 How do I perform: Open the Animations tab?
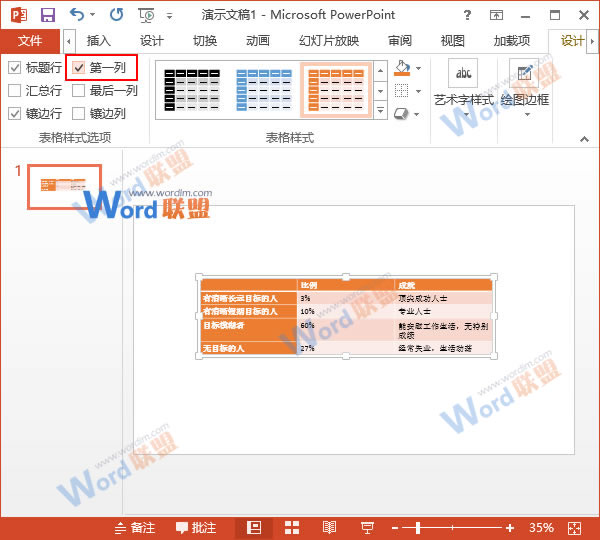(x=258, y=41)
